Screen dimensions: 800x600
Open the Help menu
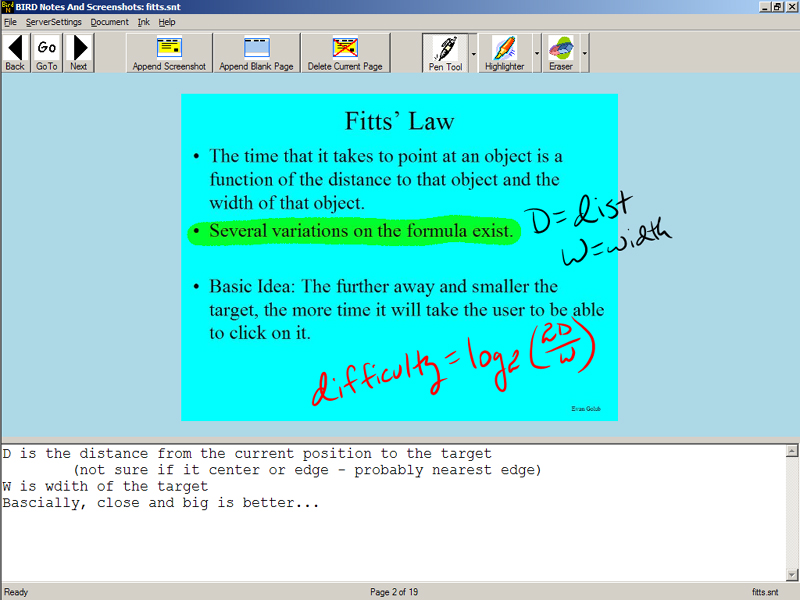[x=167, y=22]
